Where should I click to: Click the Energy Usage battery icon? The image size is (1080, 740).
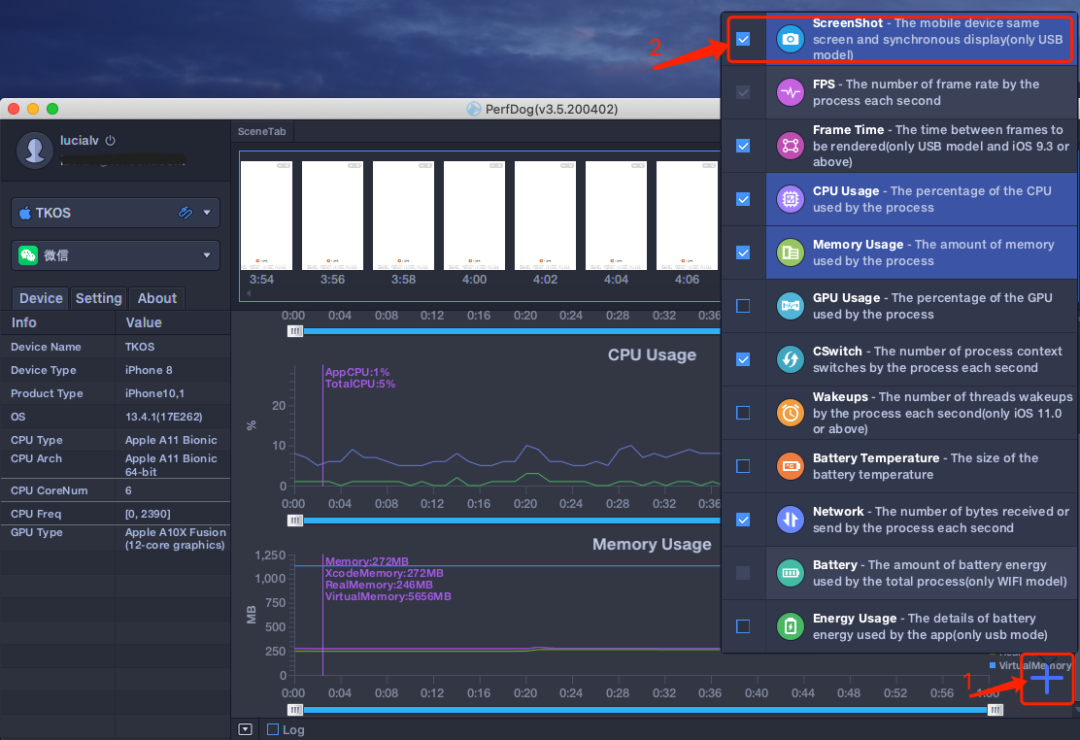tap(791, 626)
